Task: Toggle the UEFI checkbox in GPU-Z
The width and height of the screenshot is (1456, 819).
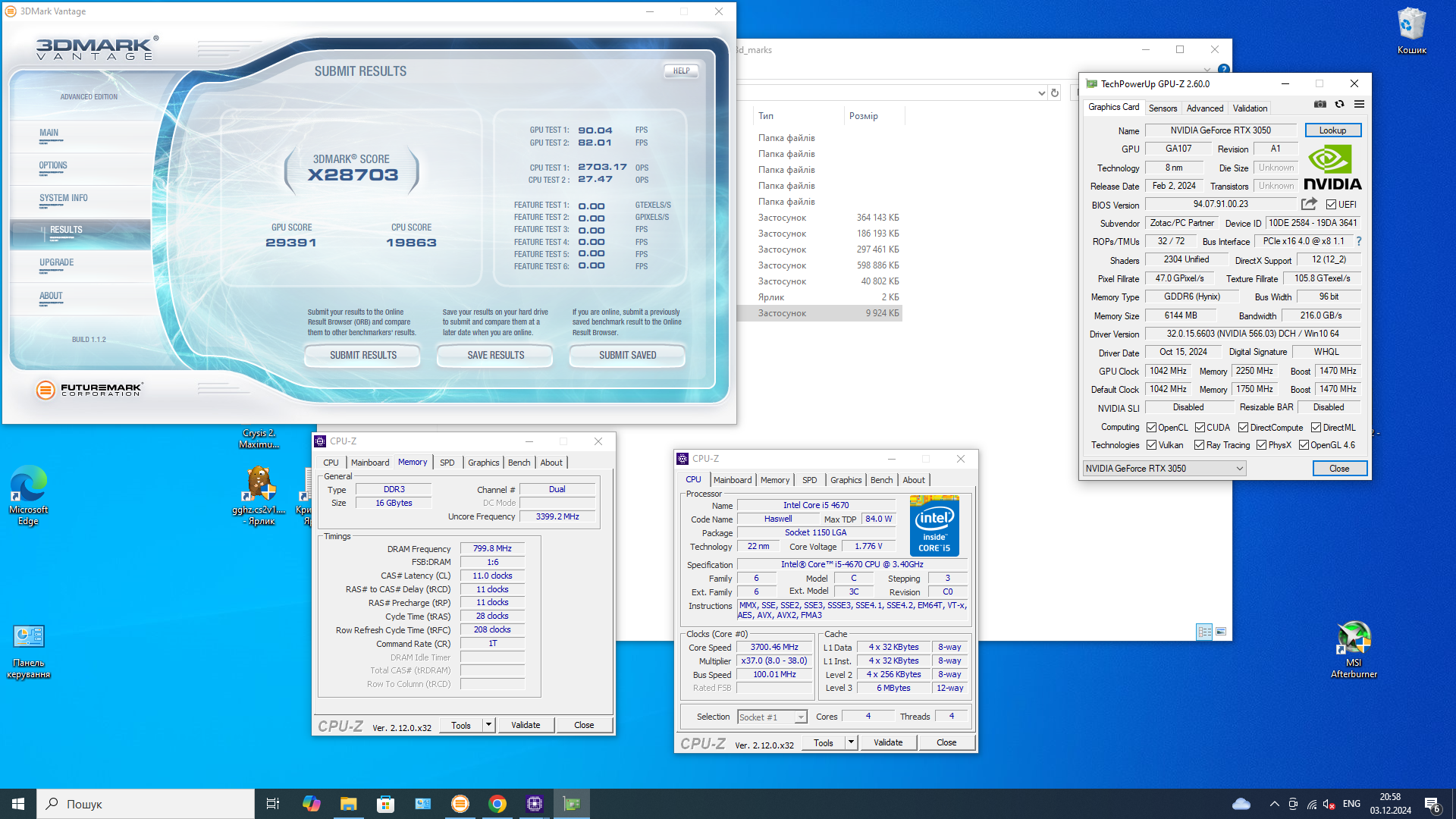Action: tap(1331, 205)
